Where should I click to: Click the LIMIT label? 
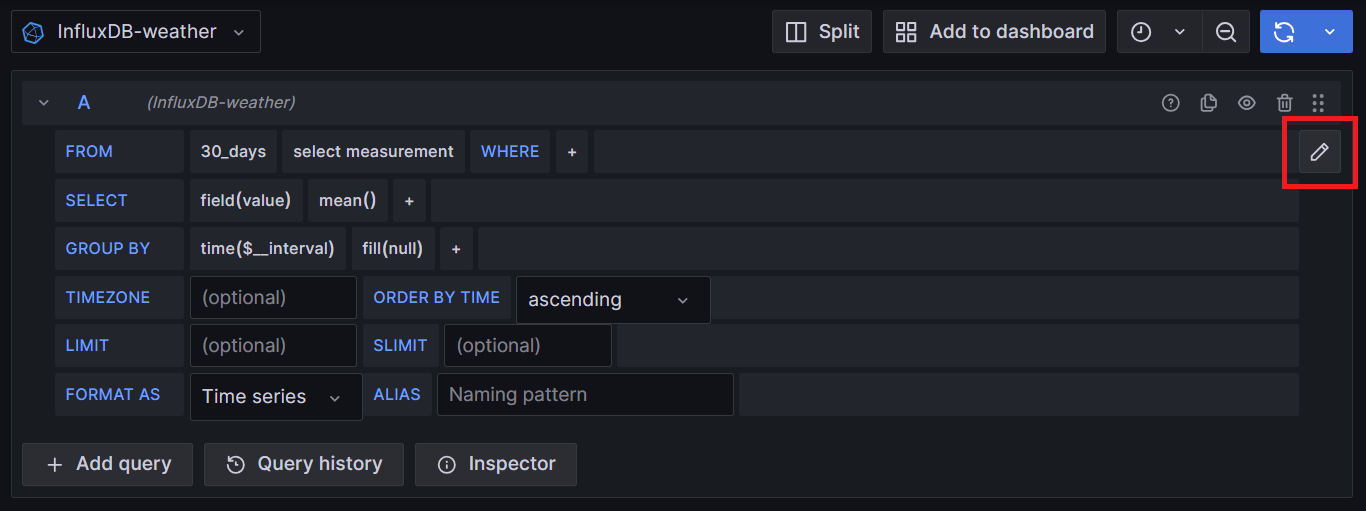pos(87,345)
